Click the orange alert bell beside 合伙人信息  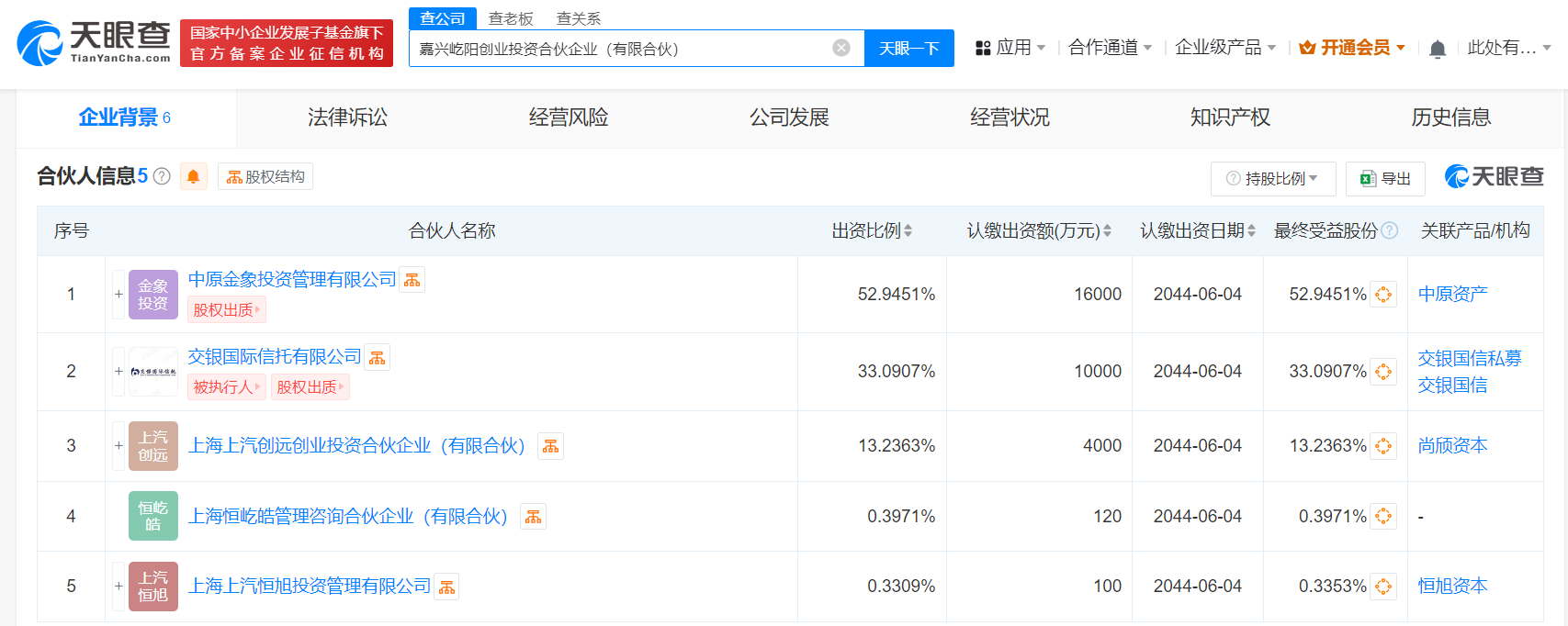coord(193,176)
